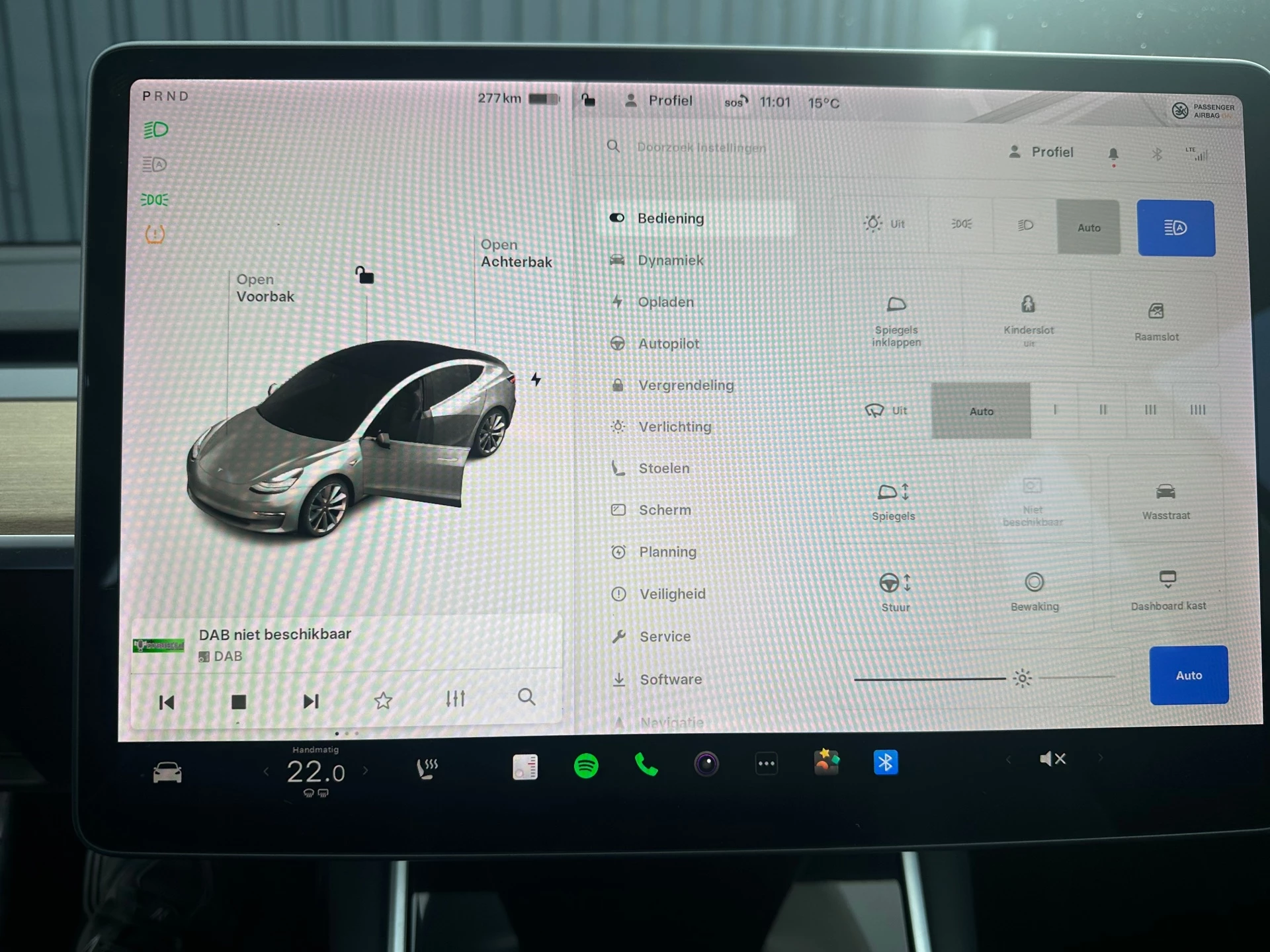Open the dashcam camera viewer icon
Viewport: 1270px width, 952px height.
click(706, 764)
